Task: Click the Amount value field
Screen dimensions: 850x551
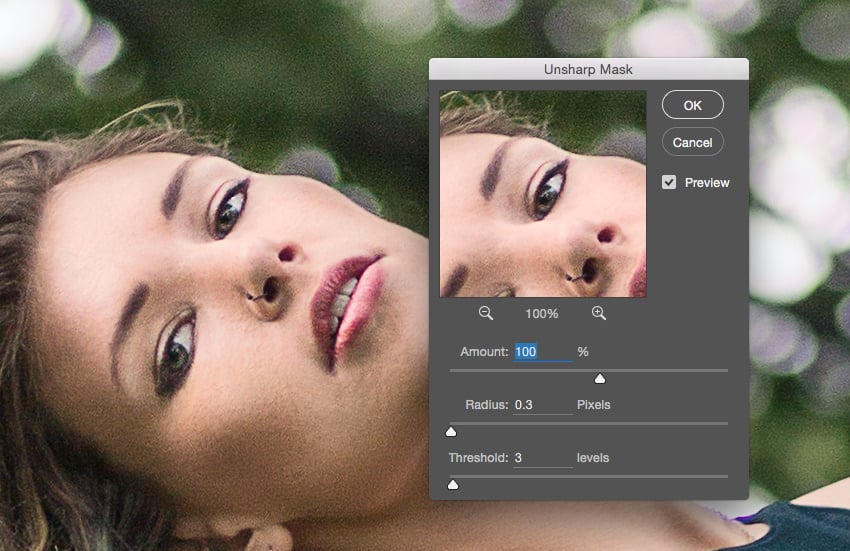Action: tap(542, 352)
